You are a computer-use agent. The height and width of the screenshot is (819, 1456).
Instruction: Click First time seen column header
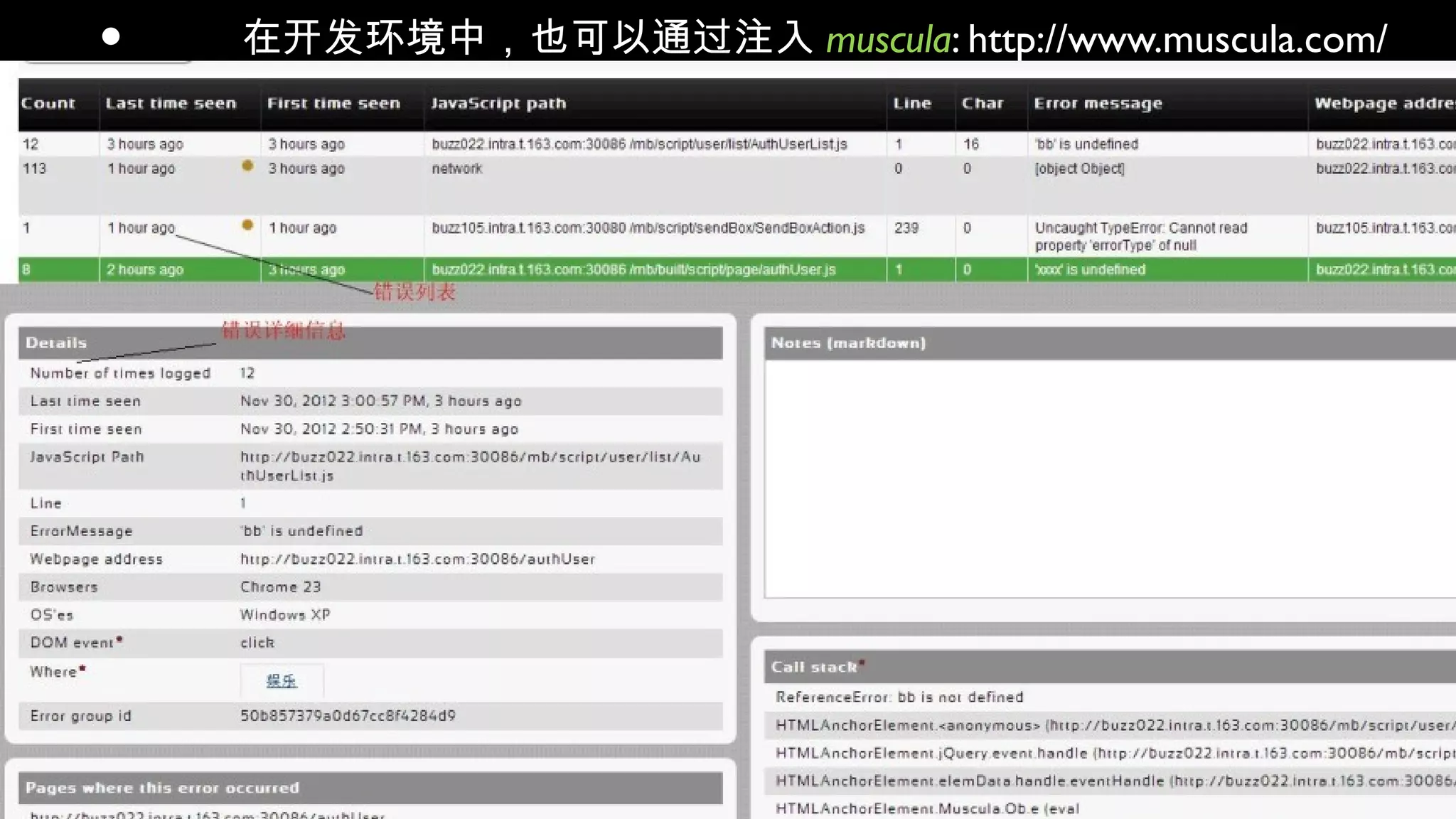click(333, 104)
